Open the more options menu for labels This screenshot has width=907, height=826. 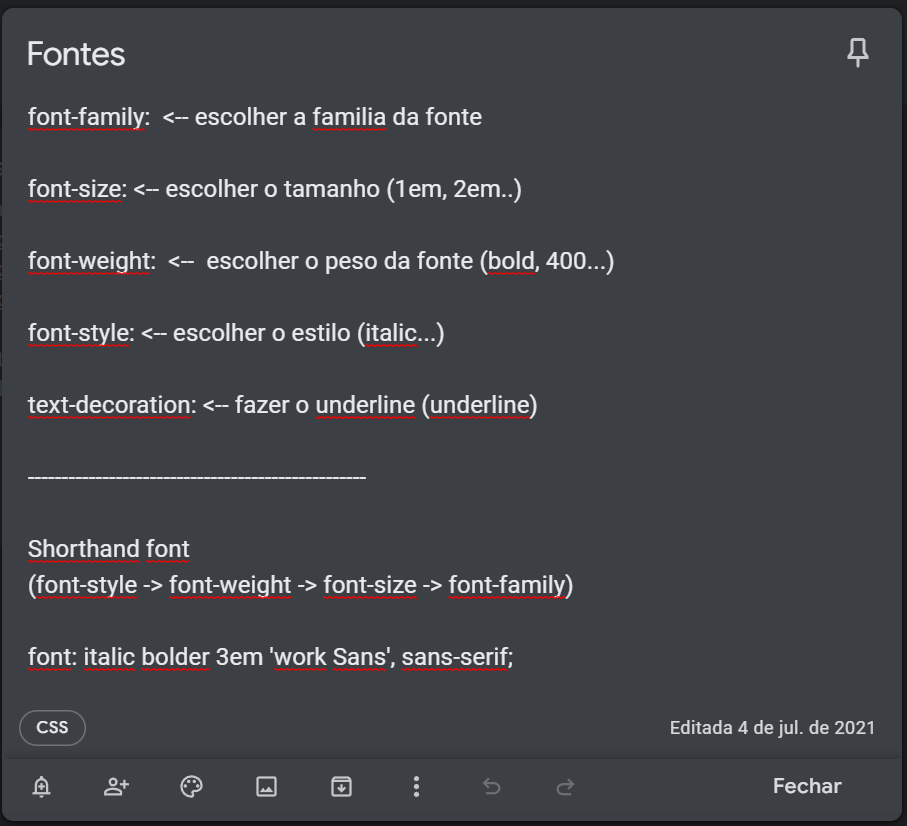coord(416,787)
